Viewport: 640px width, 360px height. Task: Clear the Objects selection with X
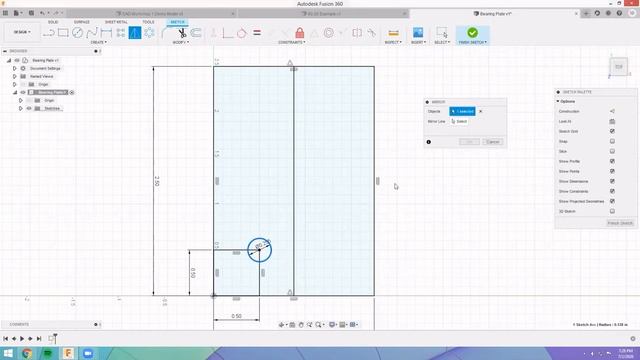480,111
